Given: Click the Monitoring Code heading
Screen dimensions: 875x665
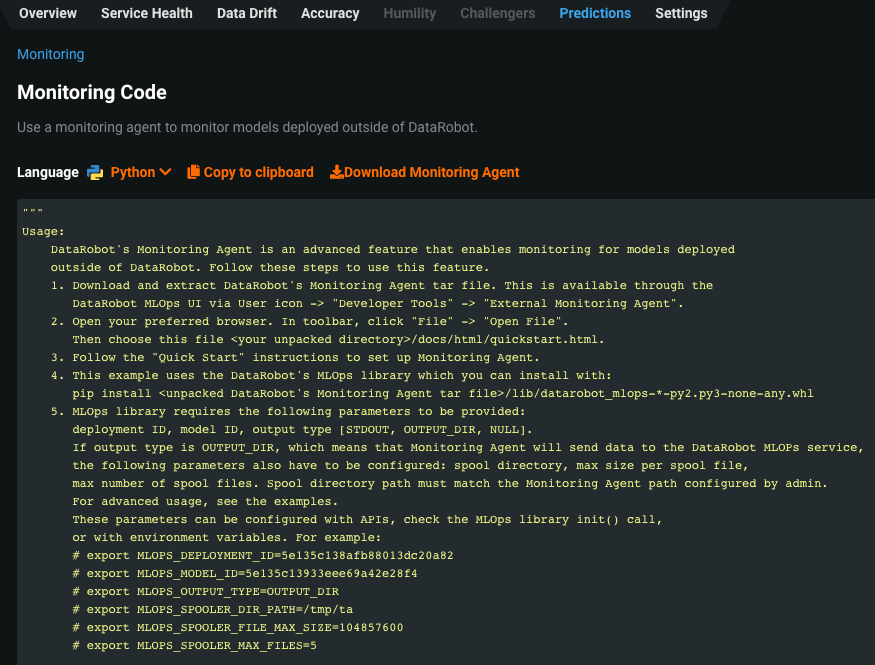Looking at the screenshot, I should [92, 92].
